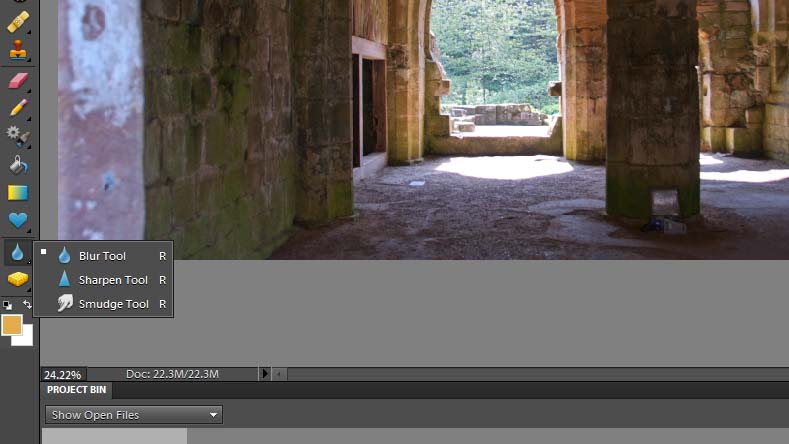Swap foreground and background colors
The image size is (789, 444).
(x=27, y=304)
